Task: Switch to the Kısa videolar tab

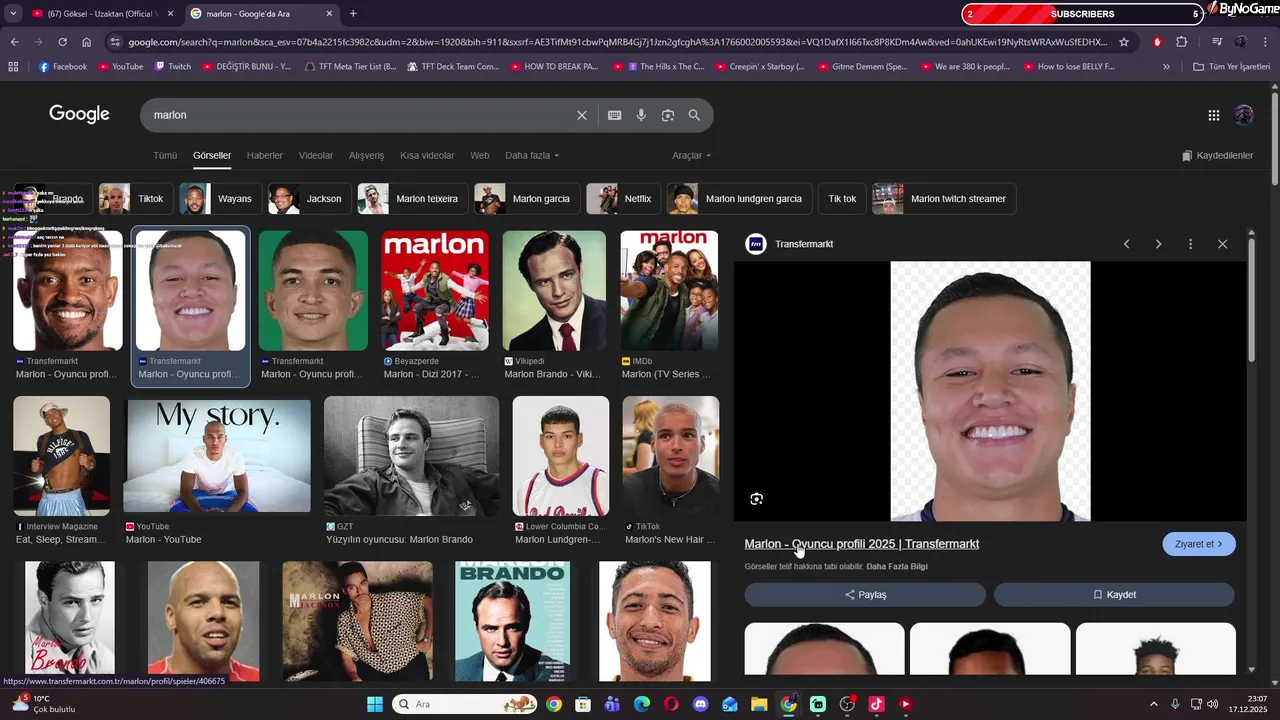Action: (x=427, y=156)
